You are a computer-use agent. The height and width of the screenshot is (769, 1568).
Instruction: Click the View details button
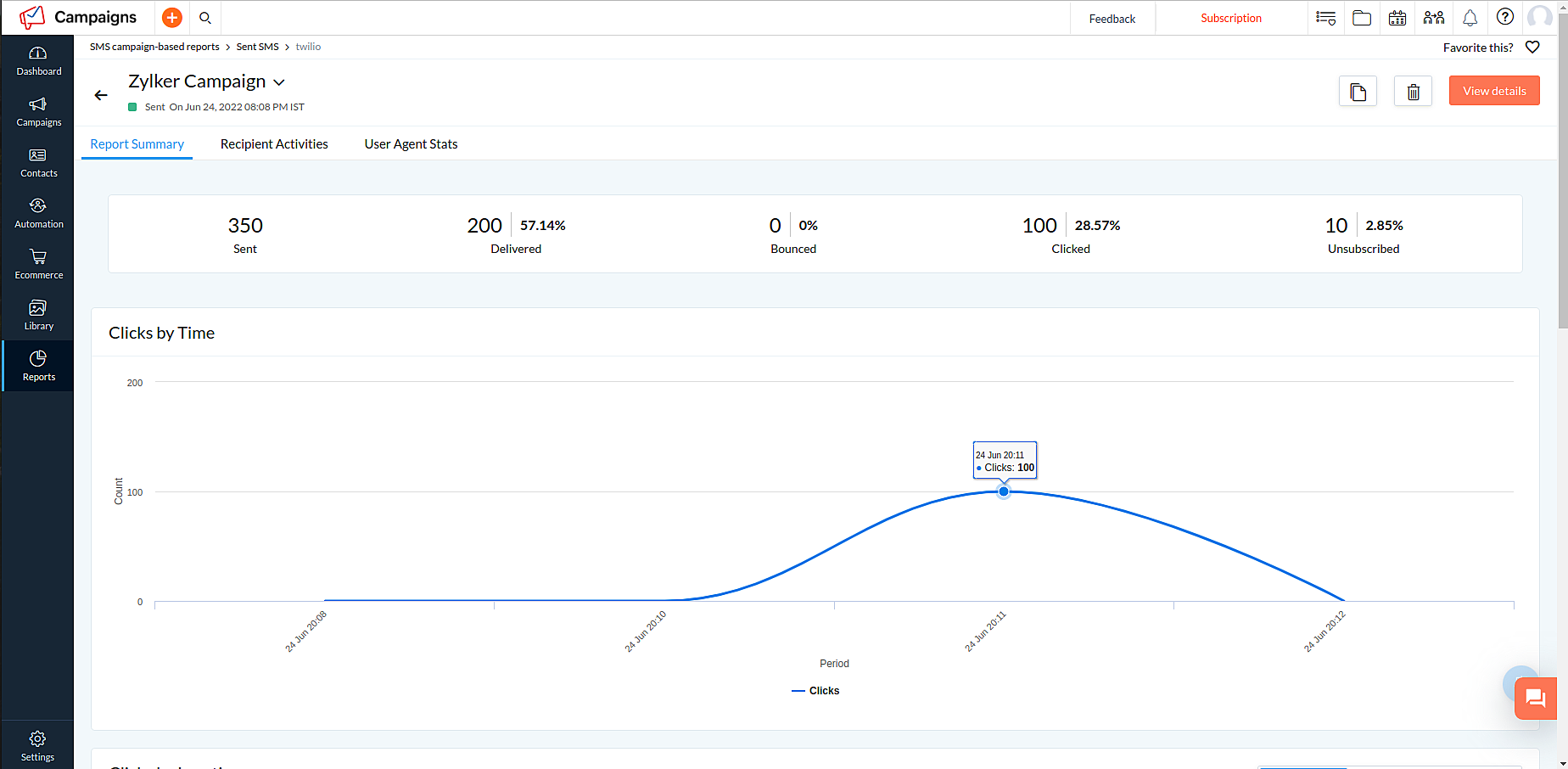1493,91
